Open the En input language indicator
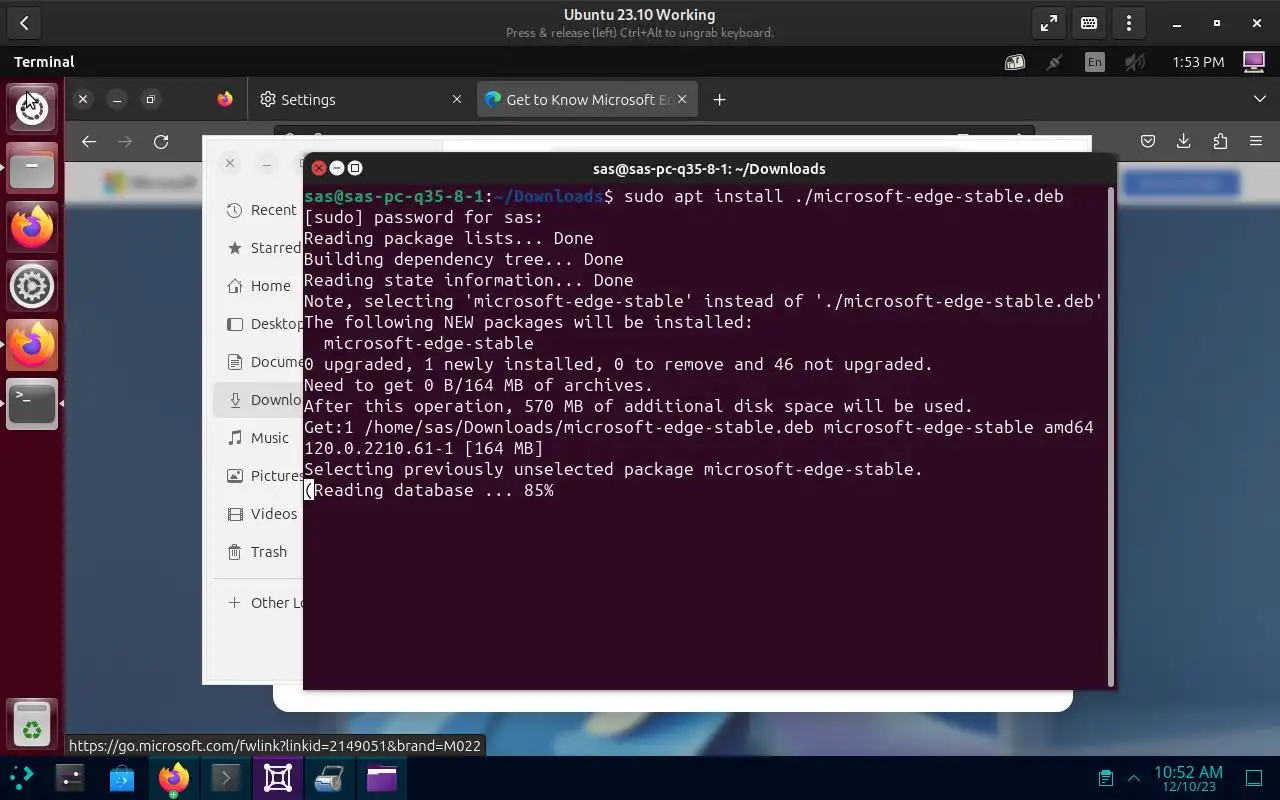The width and height of the screenshot is (1280, 800). pyautogui.click(x=1095, y=62)
